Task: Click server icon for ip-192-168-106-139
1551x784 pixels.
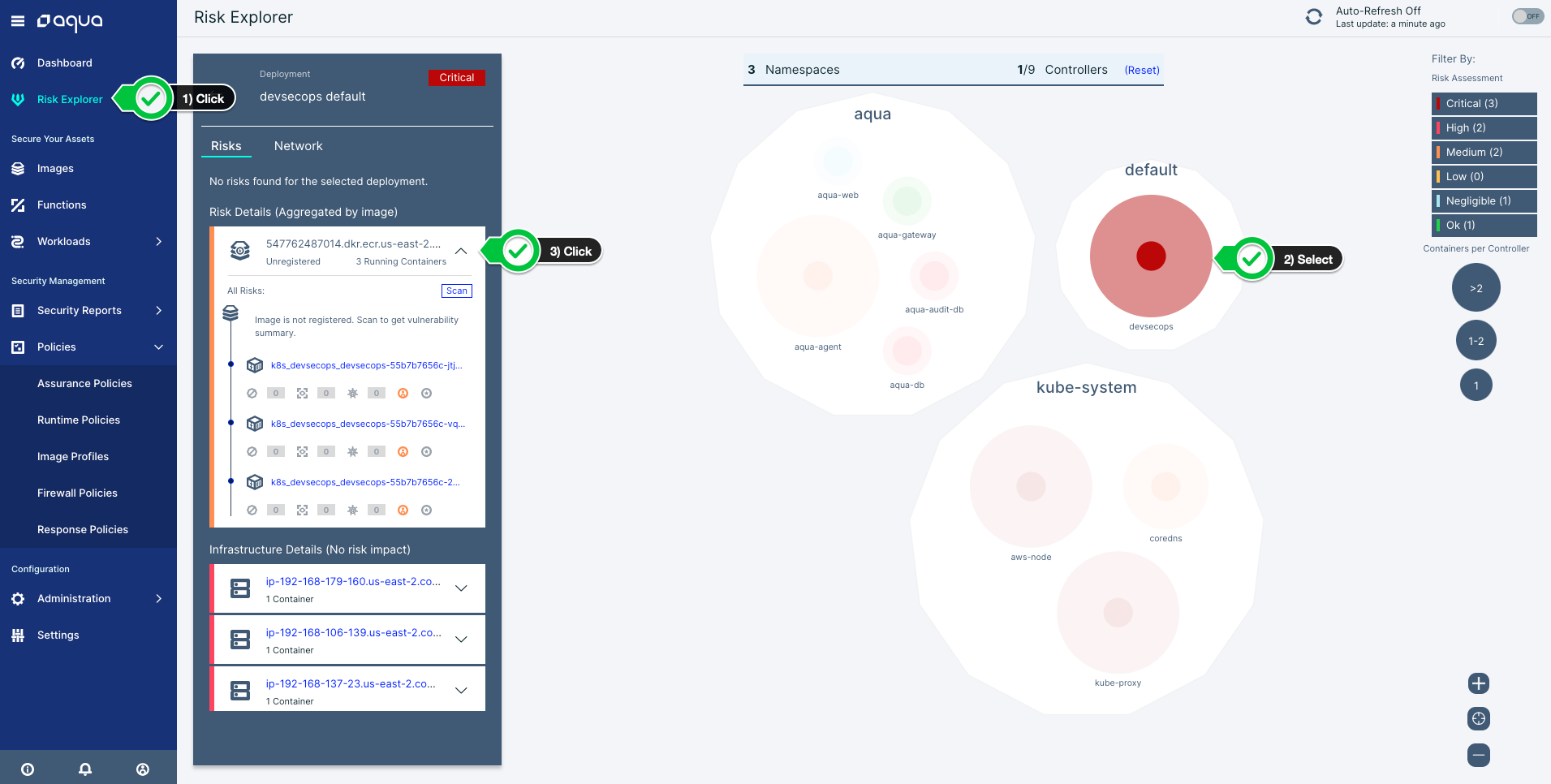Action: coord(240,640)
